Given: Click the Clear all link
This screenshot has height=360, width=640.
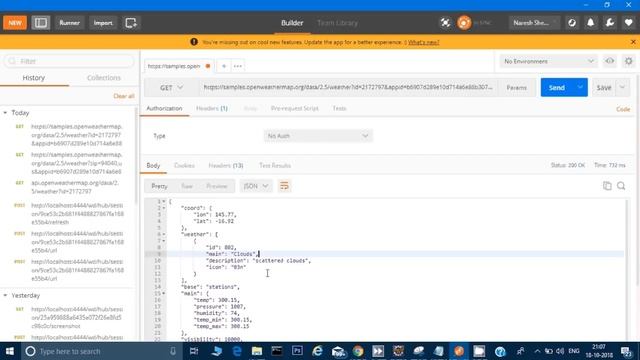Looking at the screenshot, I should pos(124,96).
